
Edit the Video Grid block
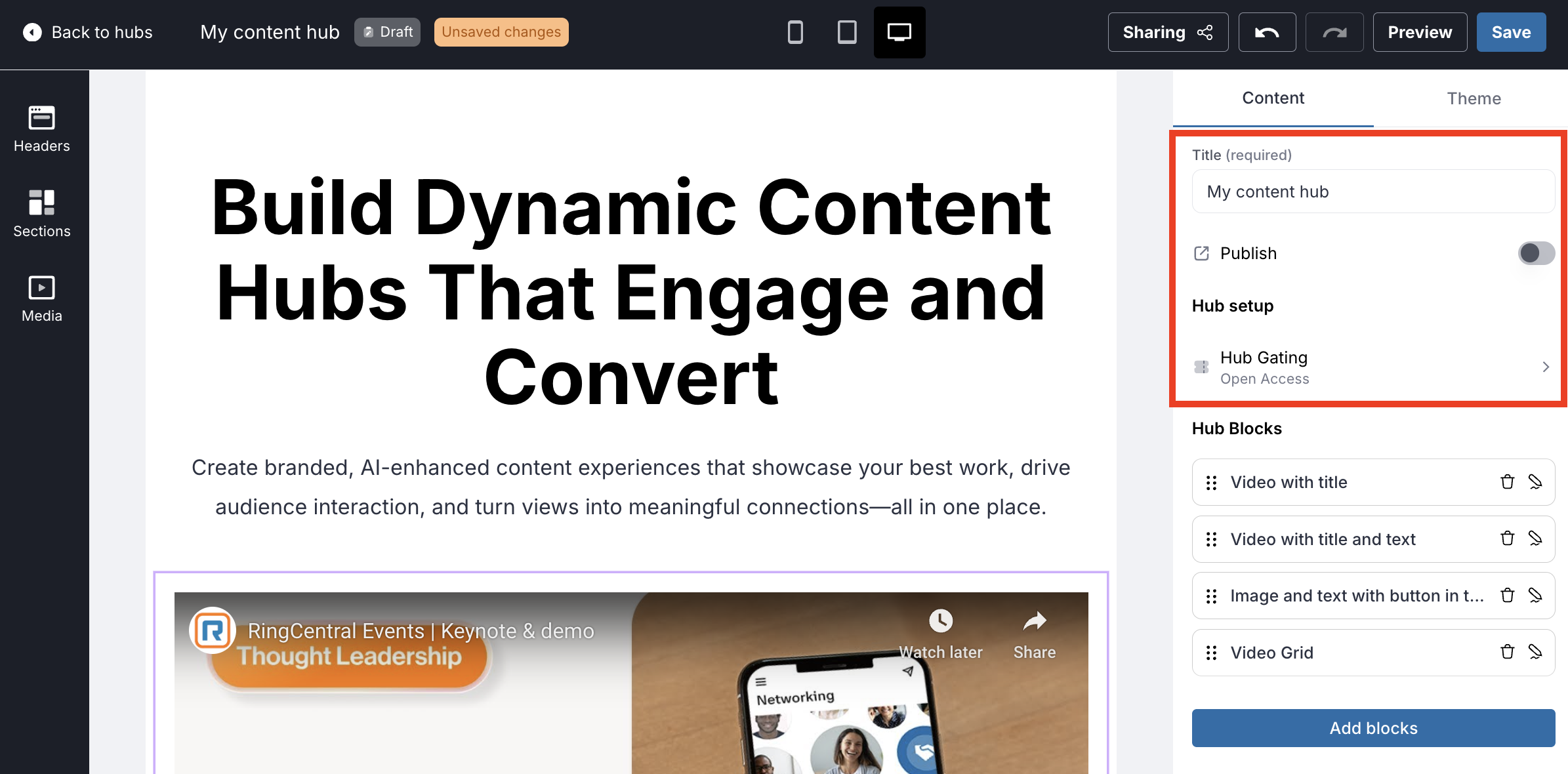click(x=1535, y=652)
